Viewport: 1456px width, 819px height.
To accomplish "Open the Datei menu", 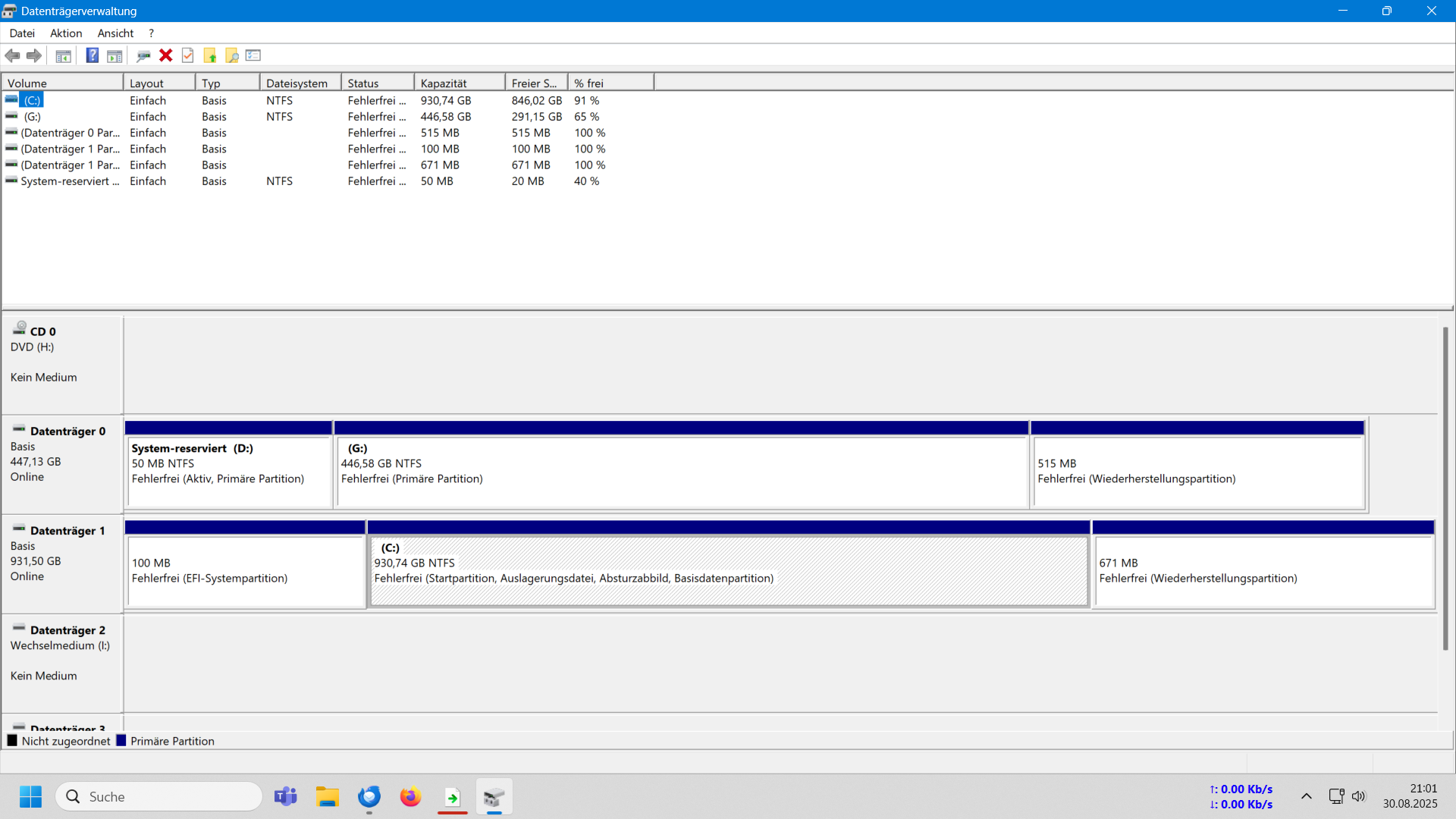I will pos(22,33).
